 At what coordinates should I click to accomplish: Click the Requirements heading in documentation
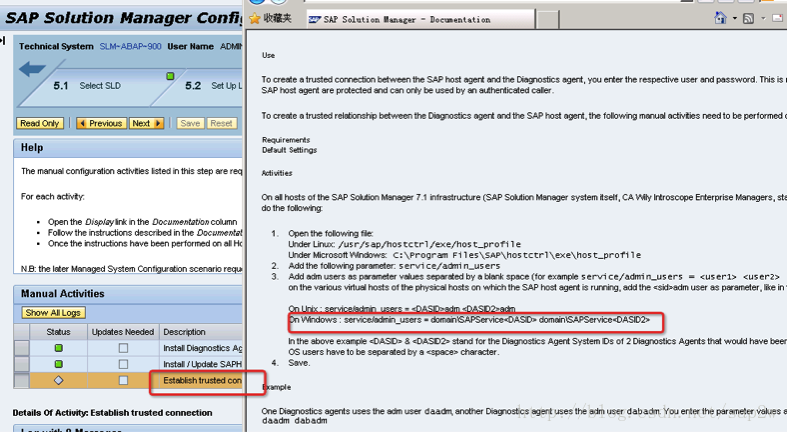tap(286, 140)
